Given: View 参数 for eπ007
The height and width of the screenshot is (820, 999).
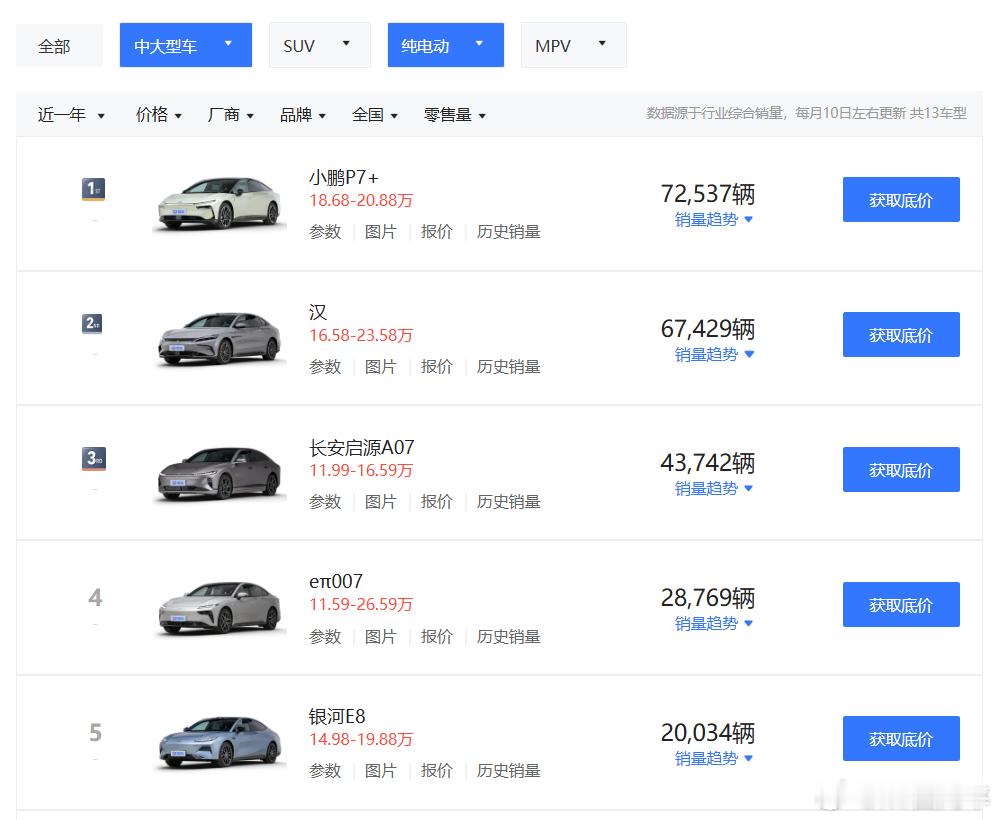Looking at the screenshot, I should [325, 637].
